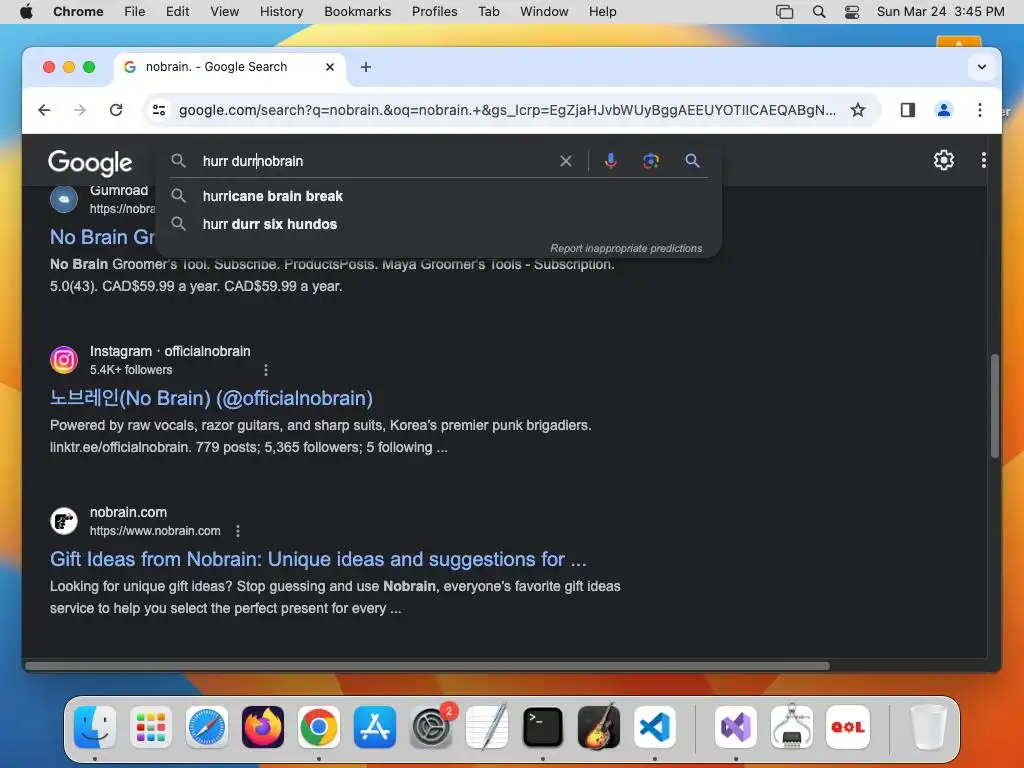Open Launchpad from the Dock

coord(151,726)
